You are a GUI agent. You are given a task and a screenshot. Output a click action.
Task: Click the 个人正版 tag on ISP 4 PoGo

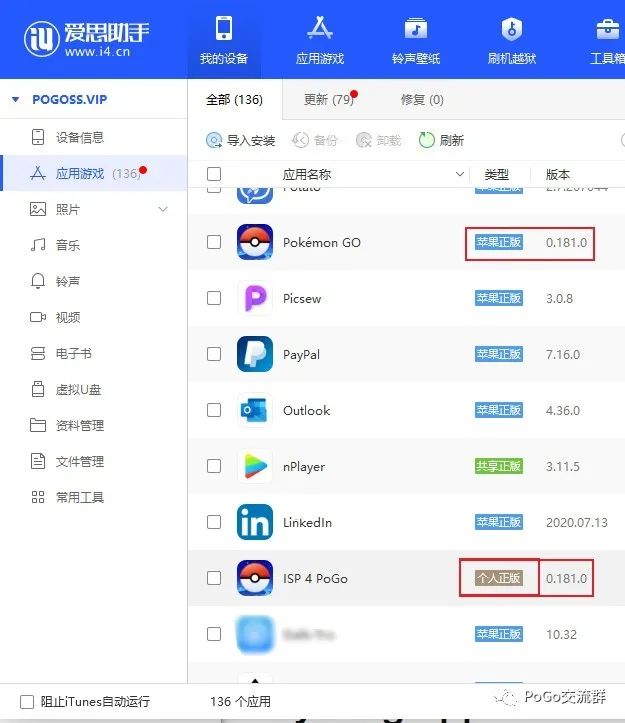click(499, 578)
